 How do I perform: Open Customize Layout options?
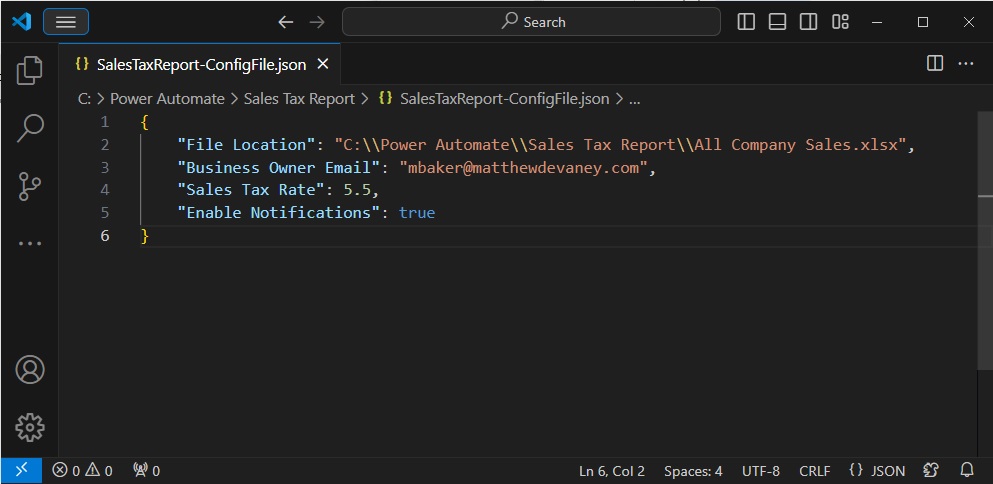tap(840, 22)
